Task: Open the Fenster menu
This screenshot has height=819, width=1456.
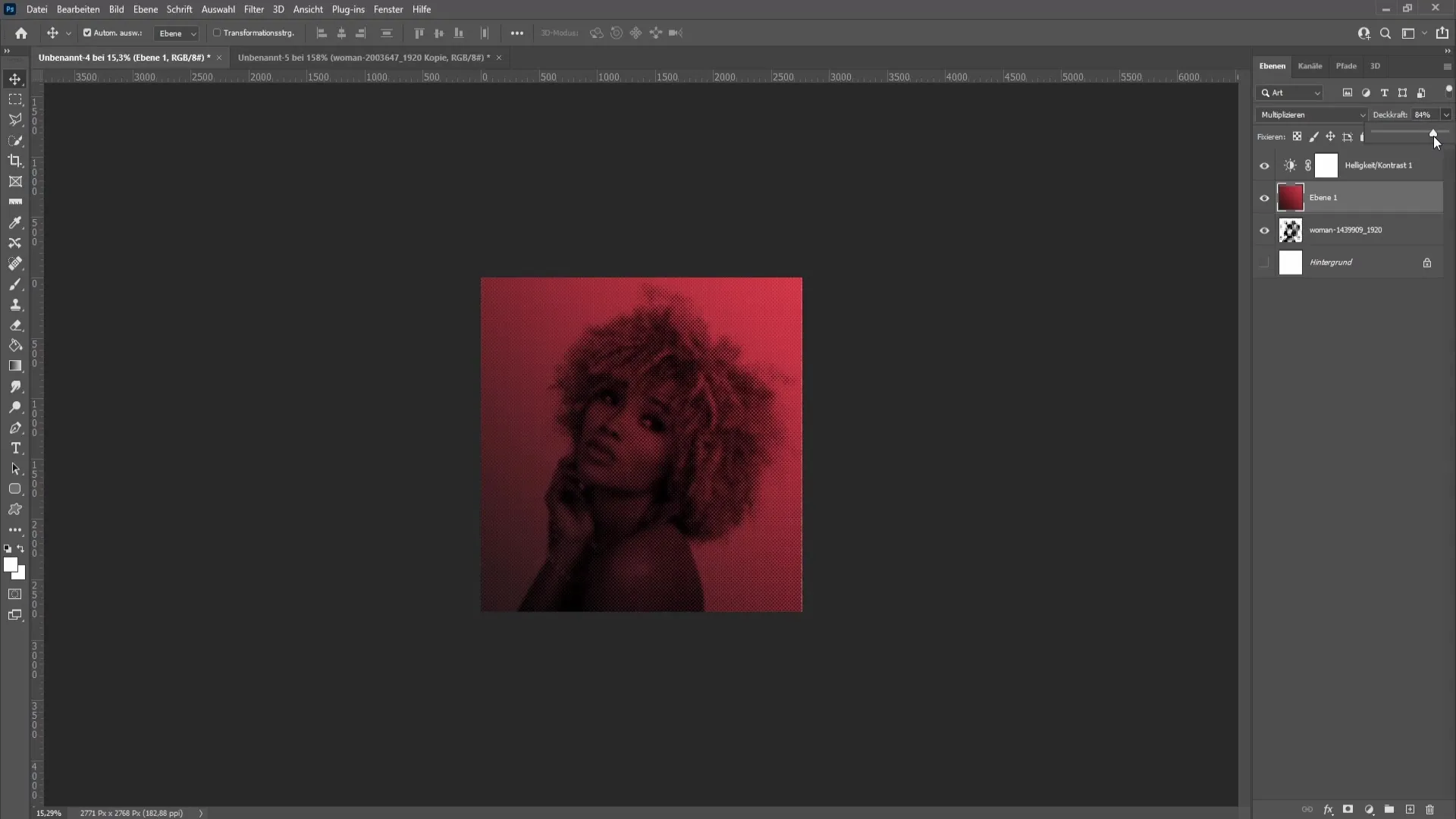Action: pyautogui.click(x=388, y=9)
